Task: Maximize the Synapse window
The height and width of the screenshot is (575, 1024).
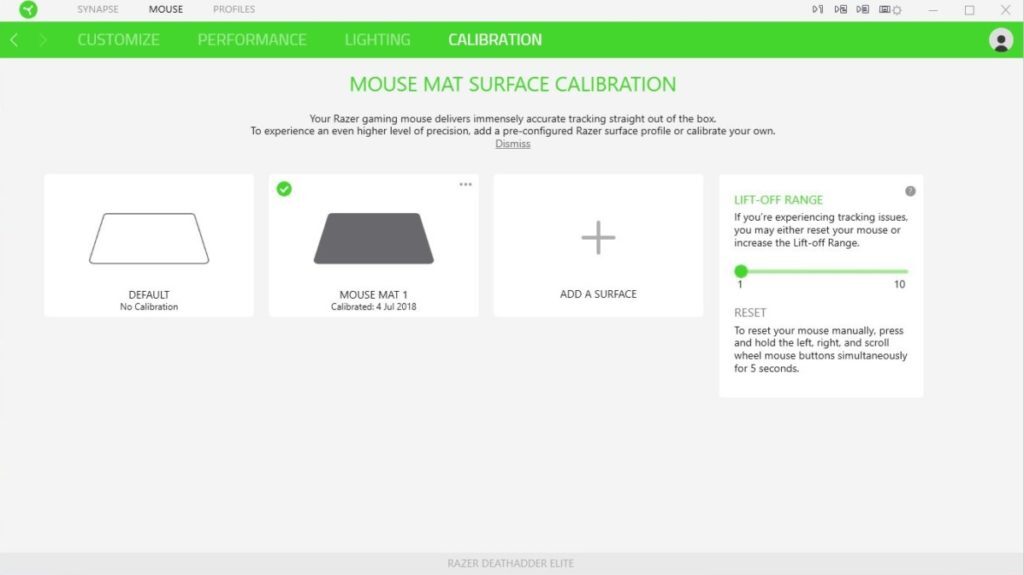Action: click(x=969, y=10)
